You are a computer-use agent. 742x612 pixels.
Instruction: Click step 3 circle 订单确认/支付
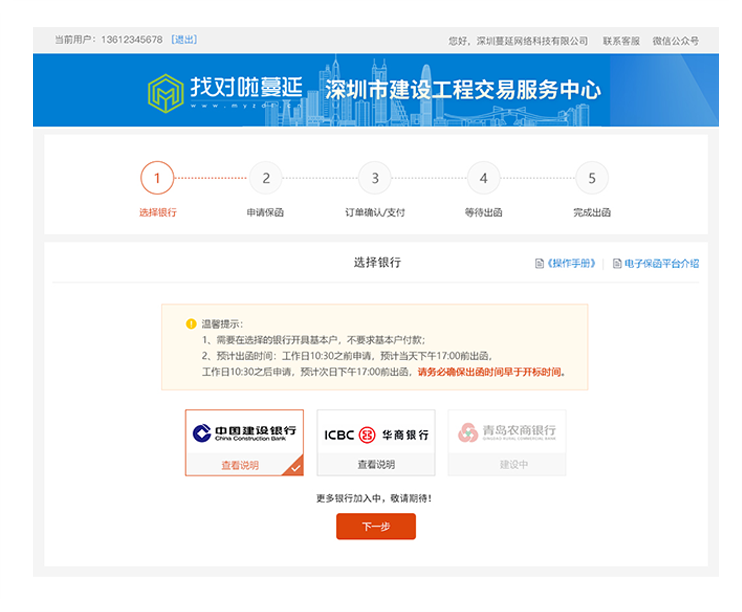(x=375, y=179)
